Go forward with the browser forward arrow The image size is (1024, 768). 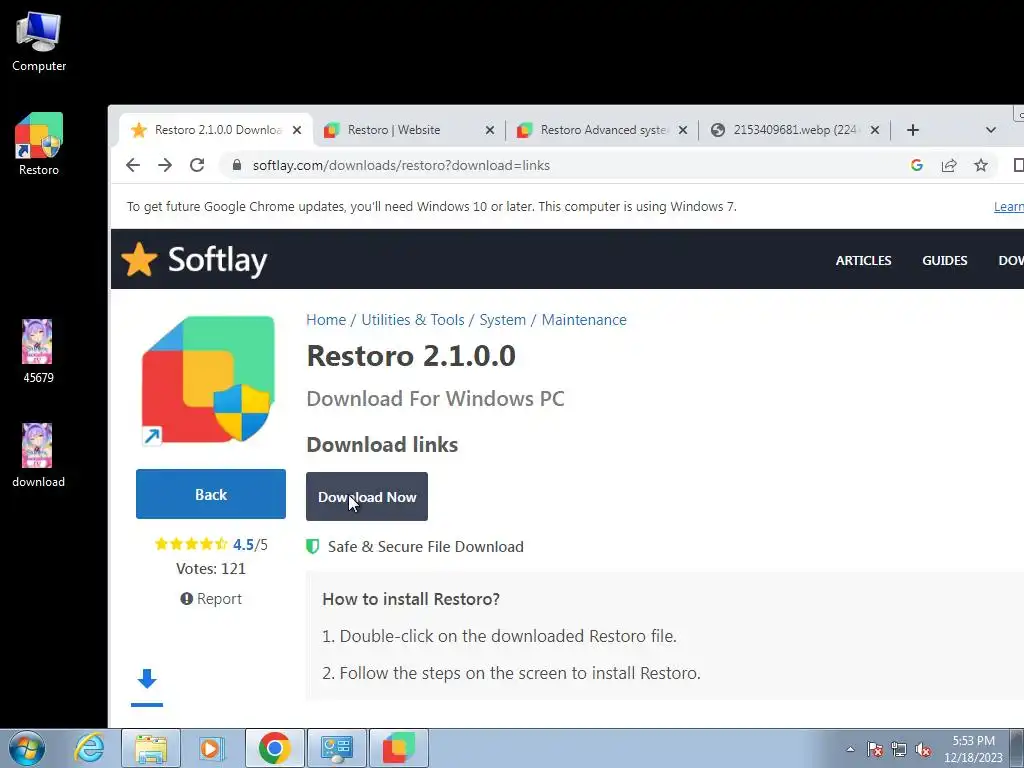pos(165,165)
